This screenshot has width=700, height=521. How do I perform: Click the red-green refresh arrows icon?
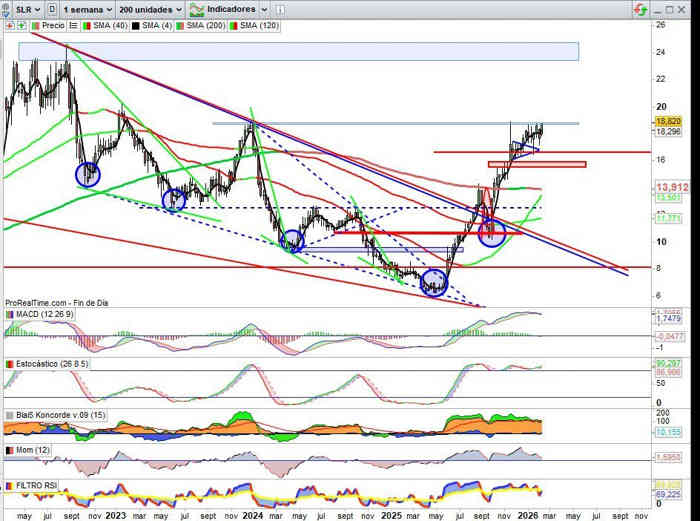pyautogui.click(x=639, y=8)
